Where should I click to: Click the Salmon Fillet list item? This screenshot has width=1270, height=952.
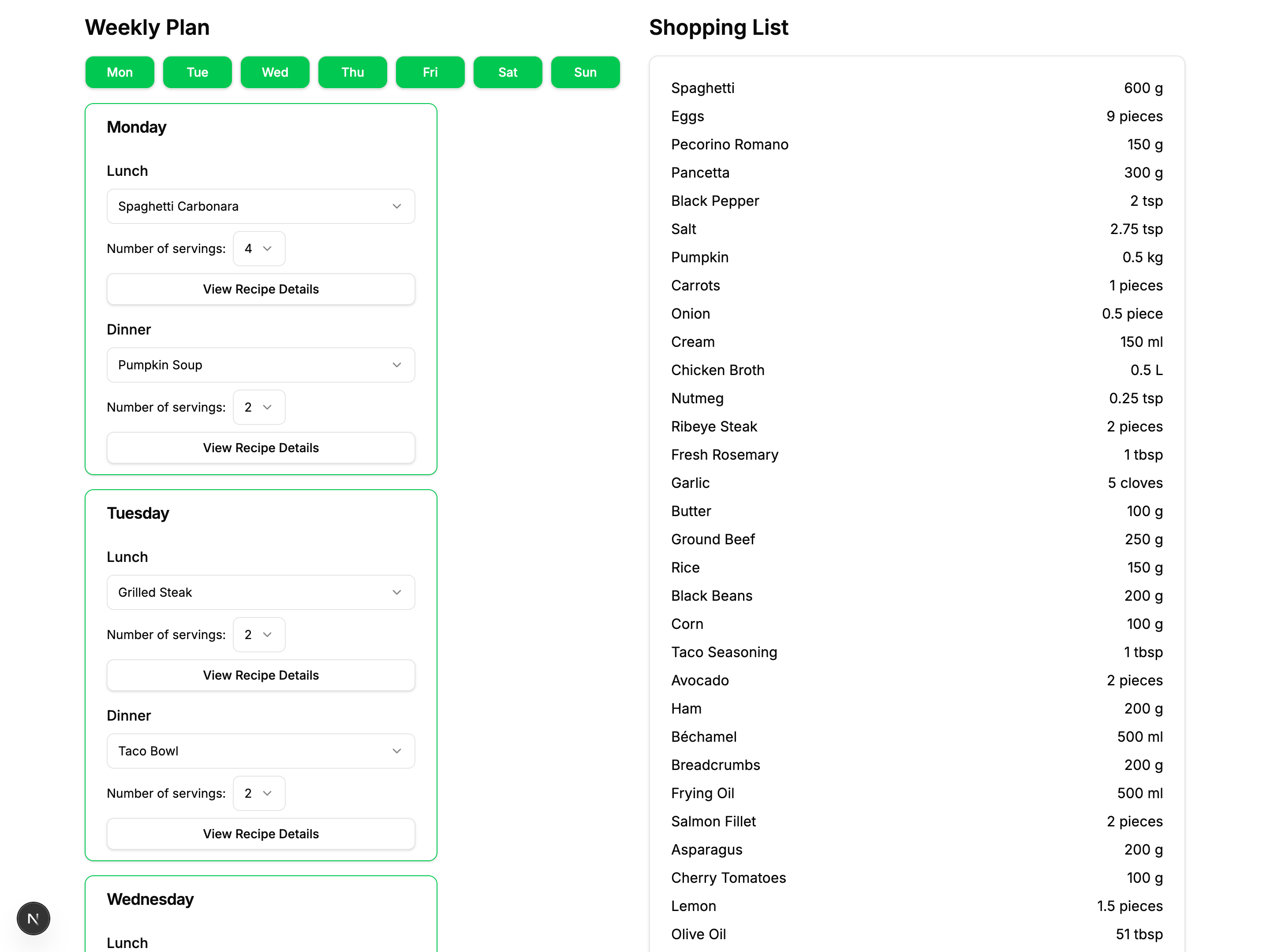(916, 821)
